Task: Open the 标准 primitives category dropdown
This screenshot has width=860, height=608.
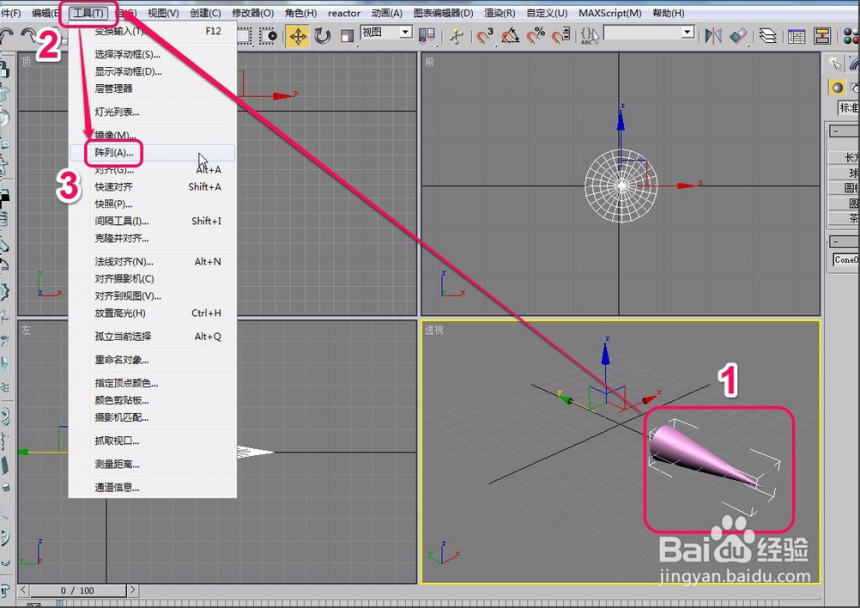Action: (848, 107)
